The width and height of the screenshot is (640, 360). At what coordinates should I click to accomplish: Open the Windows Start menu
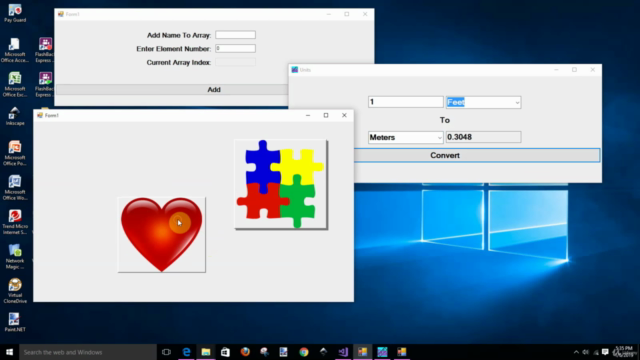coord(9,352)
